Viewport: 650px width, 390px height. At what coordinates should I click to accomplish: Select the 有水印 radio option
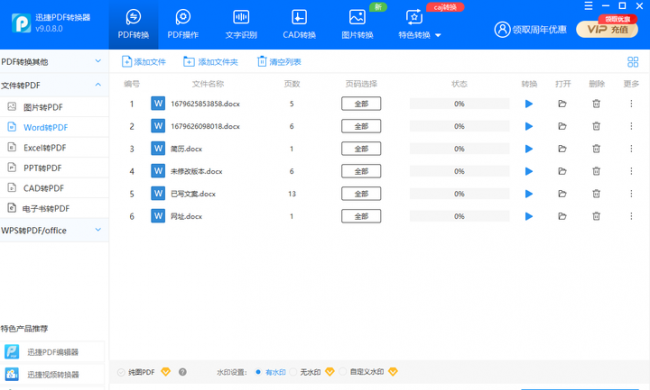(x=258, y=372)
